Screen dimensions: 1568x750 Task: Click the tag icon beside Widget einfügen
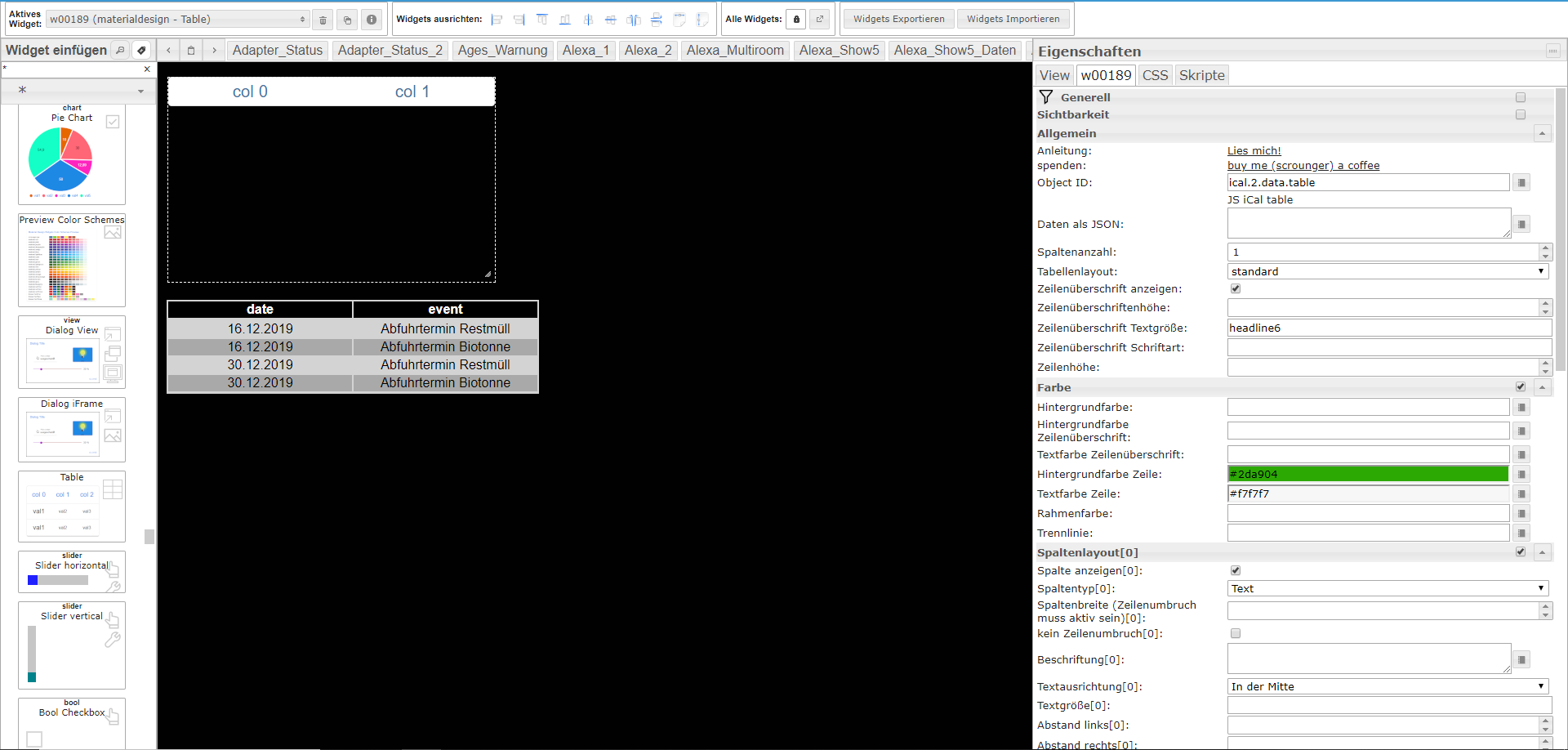click(x=141, y=50)
